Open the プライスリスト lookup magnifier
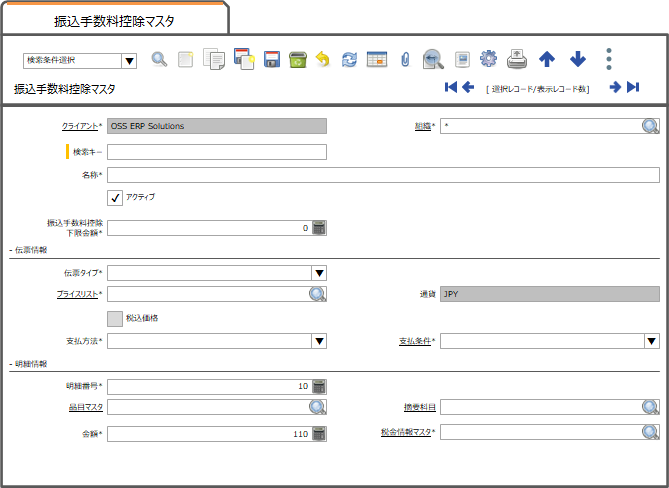Viewport: 669px width, 488px height. [x=317, y=294]
